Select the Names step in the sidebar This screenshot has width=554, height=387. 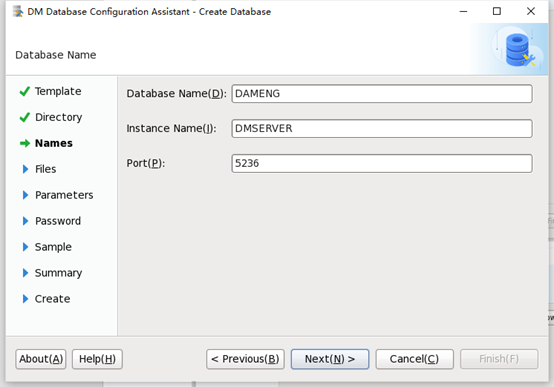tap(54, 143)
